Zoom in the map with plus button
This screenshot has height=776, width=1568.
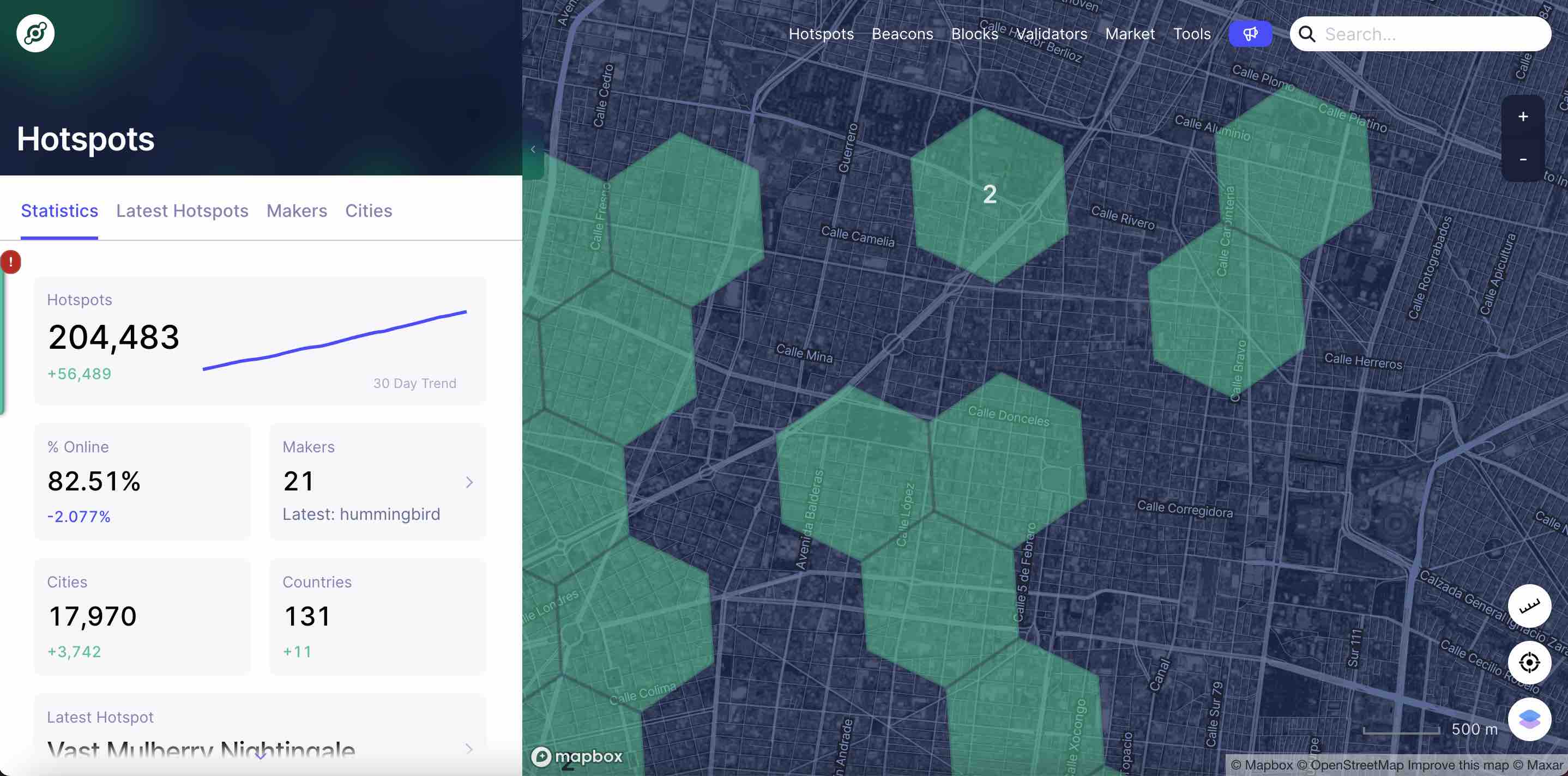[1523, 116]
